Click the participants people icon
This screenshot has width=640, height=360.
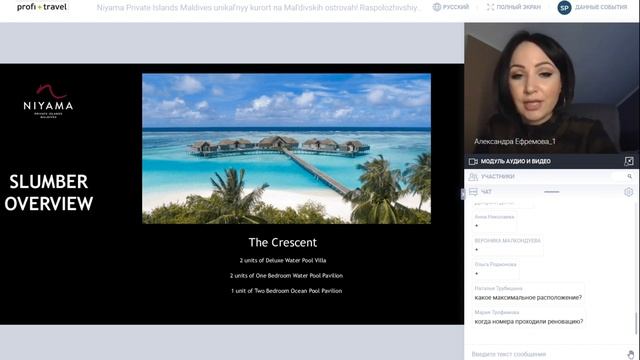coord(473,176)
